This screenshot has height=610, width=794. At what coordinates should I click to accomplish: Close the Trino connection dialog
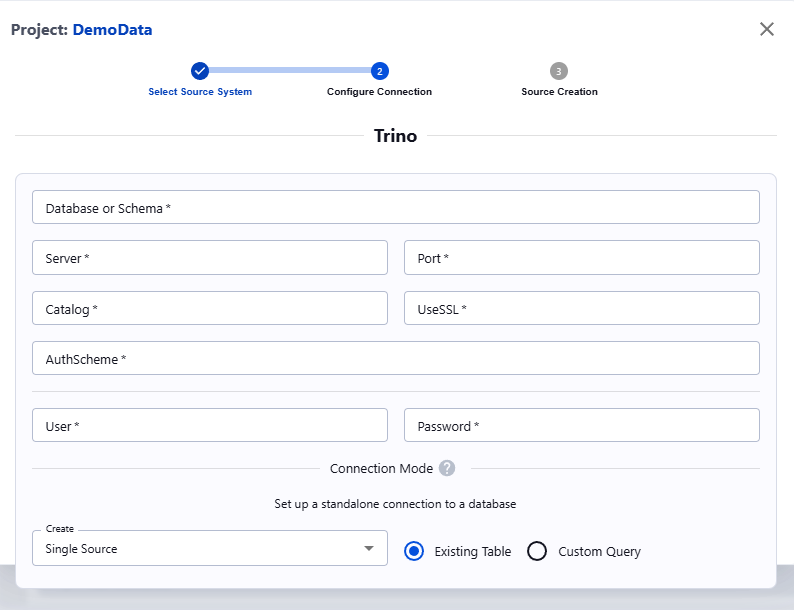767,29
